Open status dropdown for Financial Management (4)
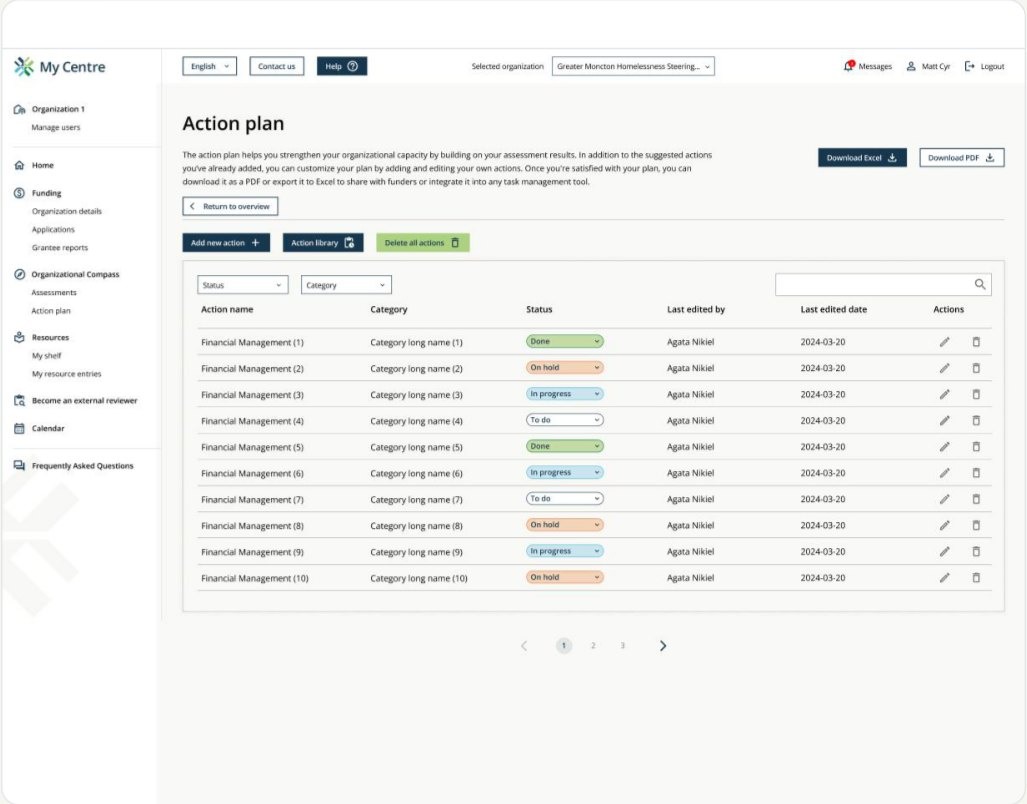This screenshot has height=804, width=1027. 565,420
